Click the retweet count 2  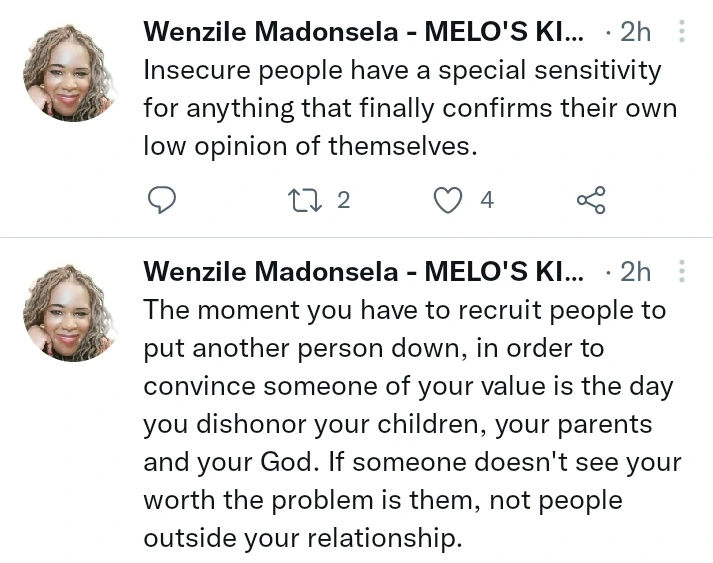tap(344, 200)
